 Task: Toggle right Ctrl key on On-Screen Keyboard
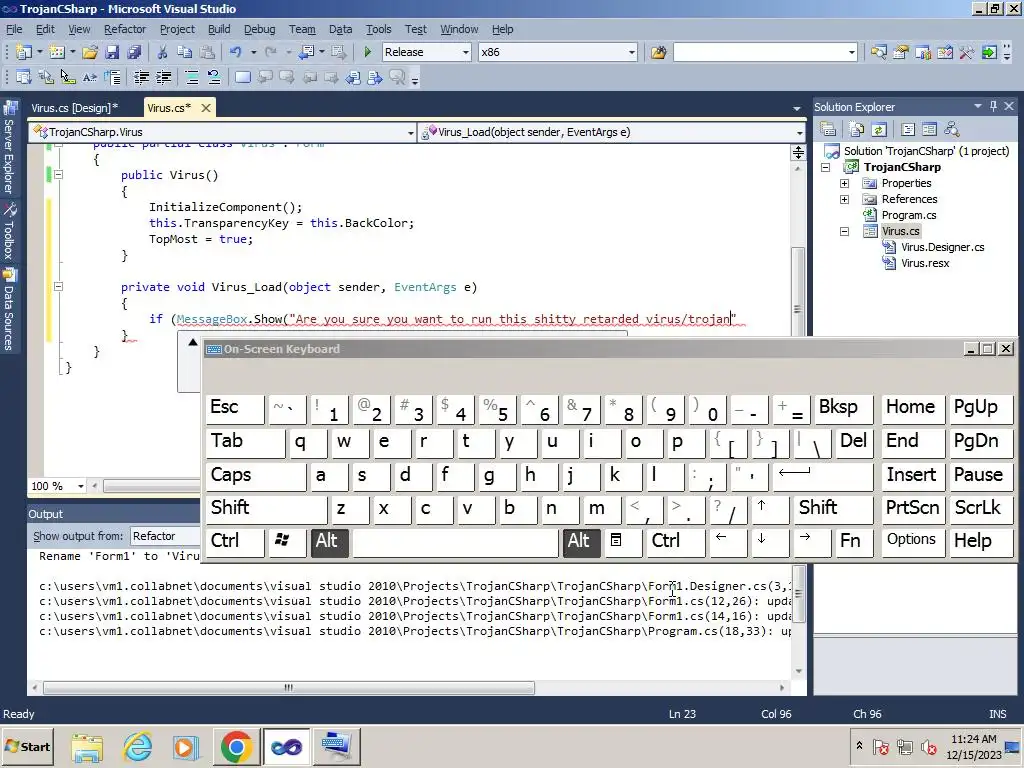(x=675, y=542)
